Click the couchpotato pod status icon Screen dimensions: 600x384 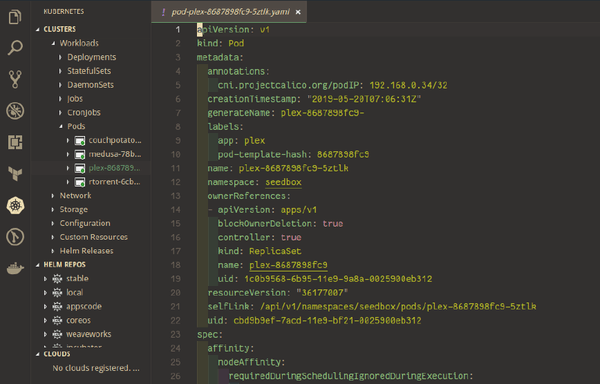coord(80,140)
